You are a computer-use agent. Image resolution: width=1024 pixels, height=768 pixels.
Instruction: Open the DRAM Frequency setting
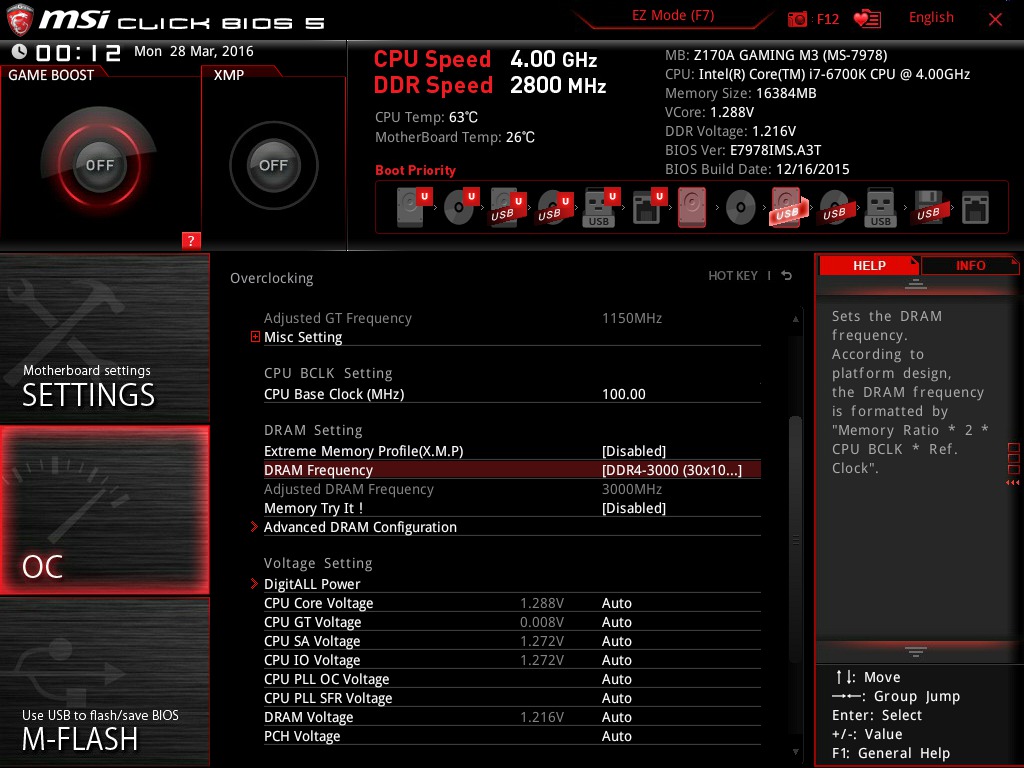coord(318,469)
